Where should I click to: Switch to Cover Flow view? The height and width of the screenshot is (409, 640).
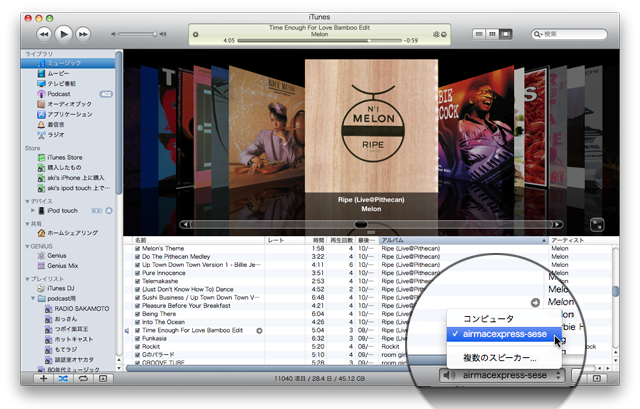pyautogui.click(x=506, y=34)
